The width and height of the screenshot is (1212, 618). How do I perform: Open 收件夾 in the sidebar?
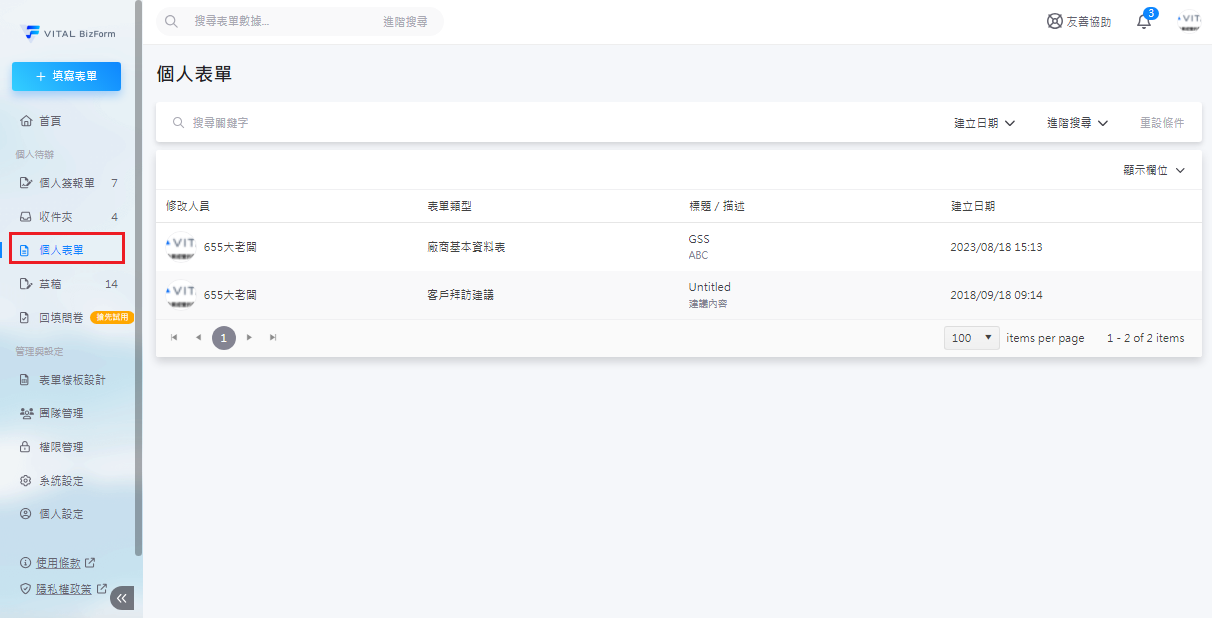[56, 217]
